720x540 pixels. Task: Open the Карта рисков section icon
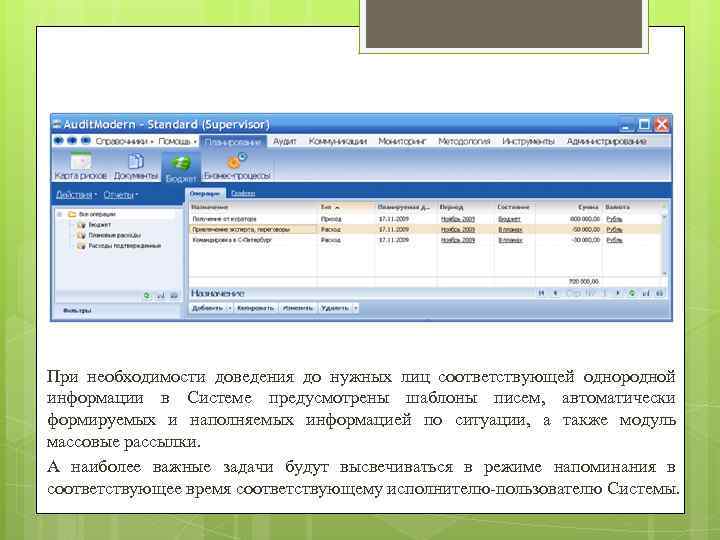[80, 161]
